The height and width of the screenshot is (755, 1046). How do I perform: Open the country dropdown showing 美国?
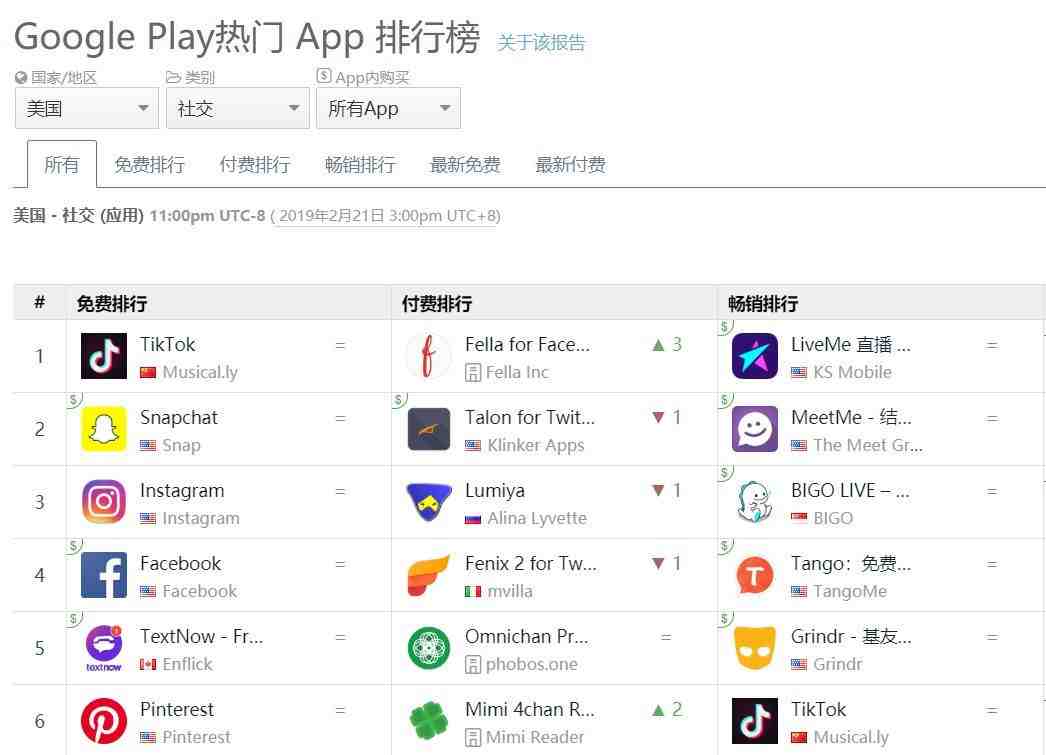(87, 108)
